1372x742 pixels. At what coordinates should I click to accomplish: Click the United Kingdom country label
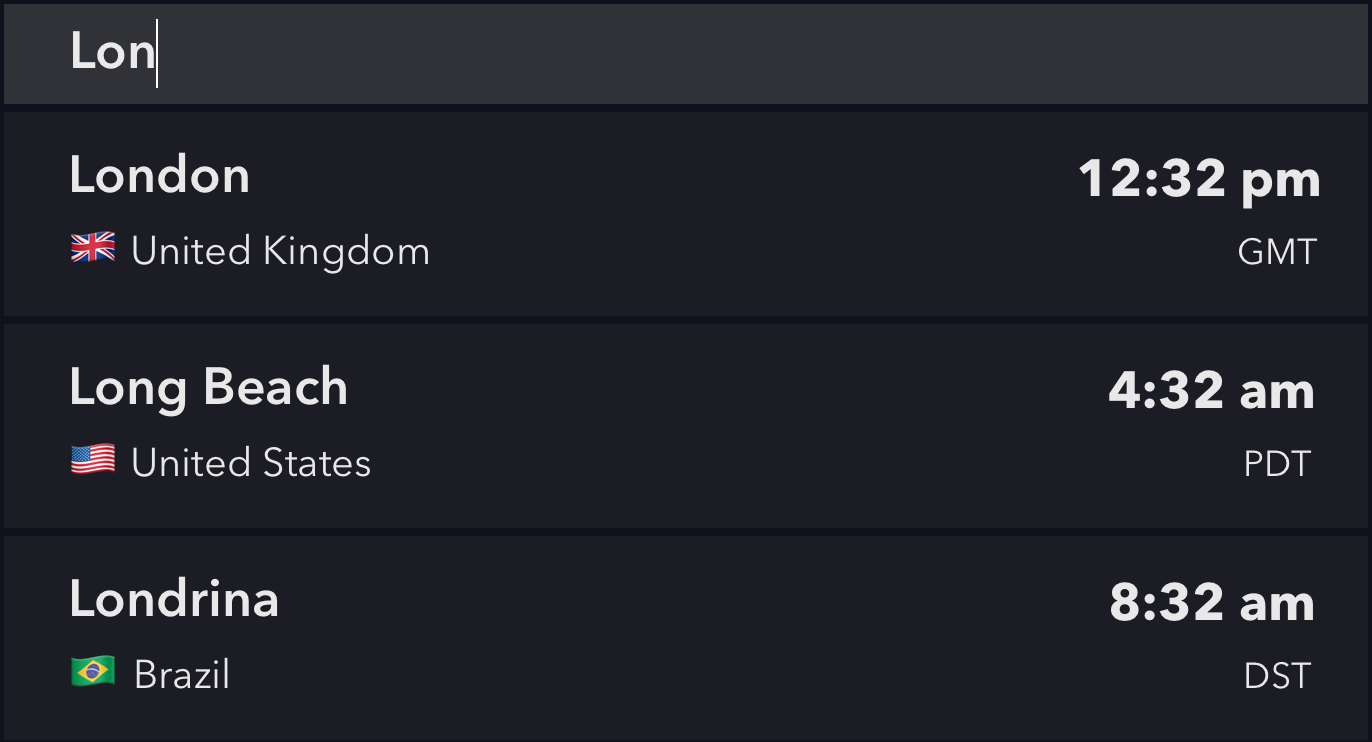click(x=280, y=251)
